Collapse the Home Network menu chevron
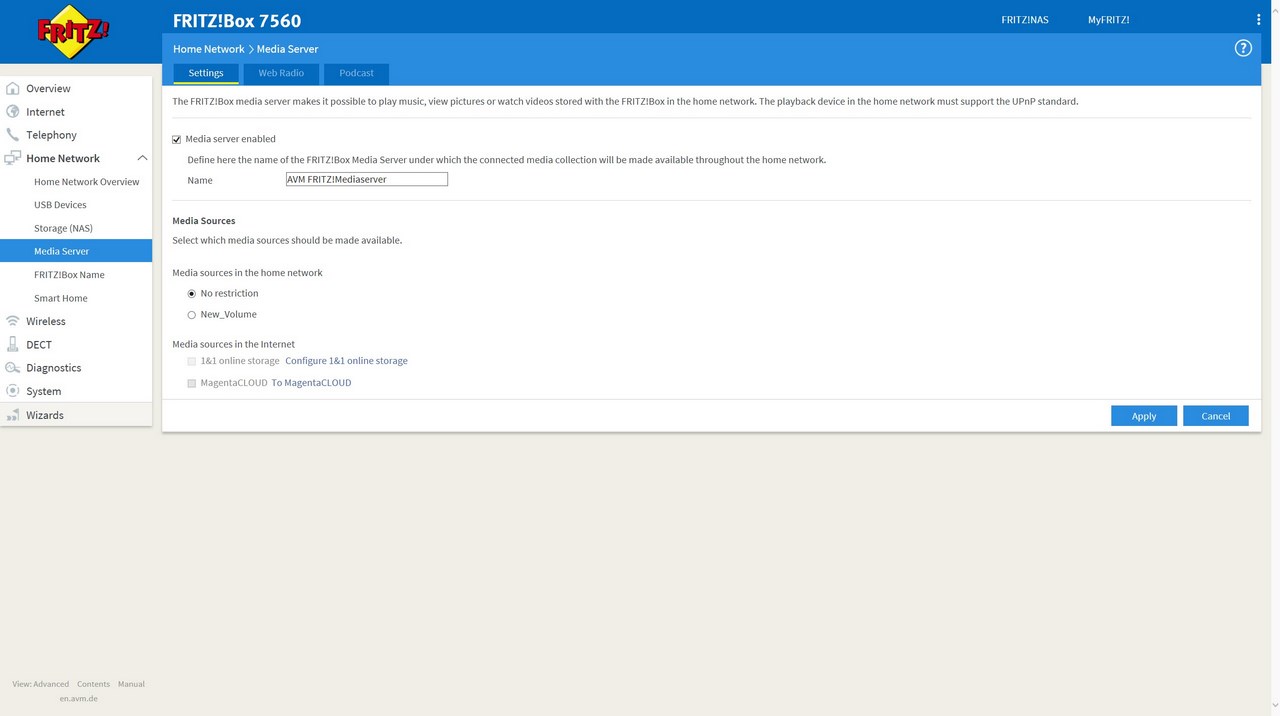 [142, 158]
